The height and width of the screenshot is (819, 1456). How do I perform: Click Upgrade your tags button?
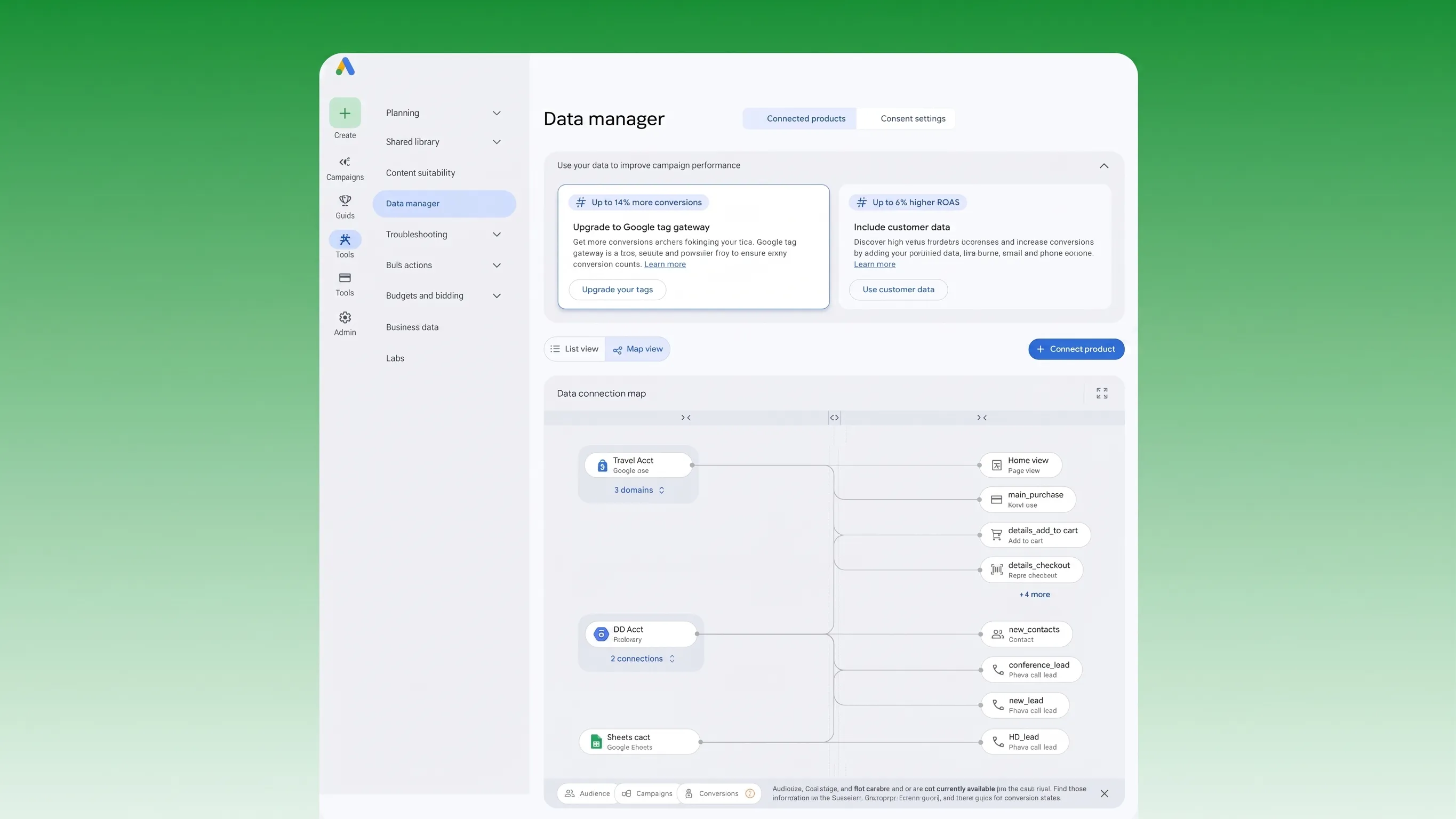617,290
